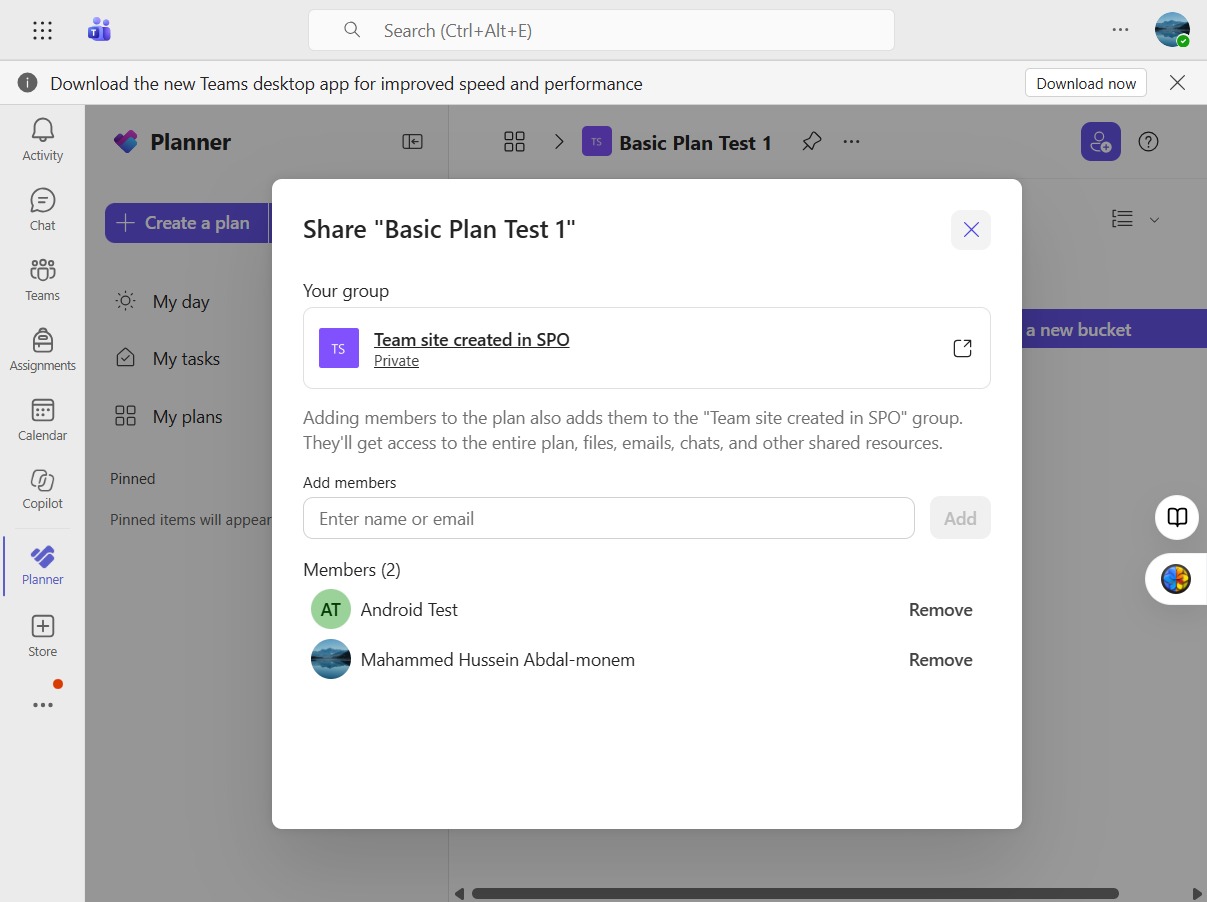Open the plans grid icon in breadcrumb

click(x=514, y=142)
